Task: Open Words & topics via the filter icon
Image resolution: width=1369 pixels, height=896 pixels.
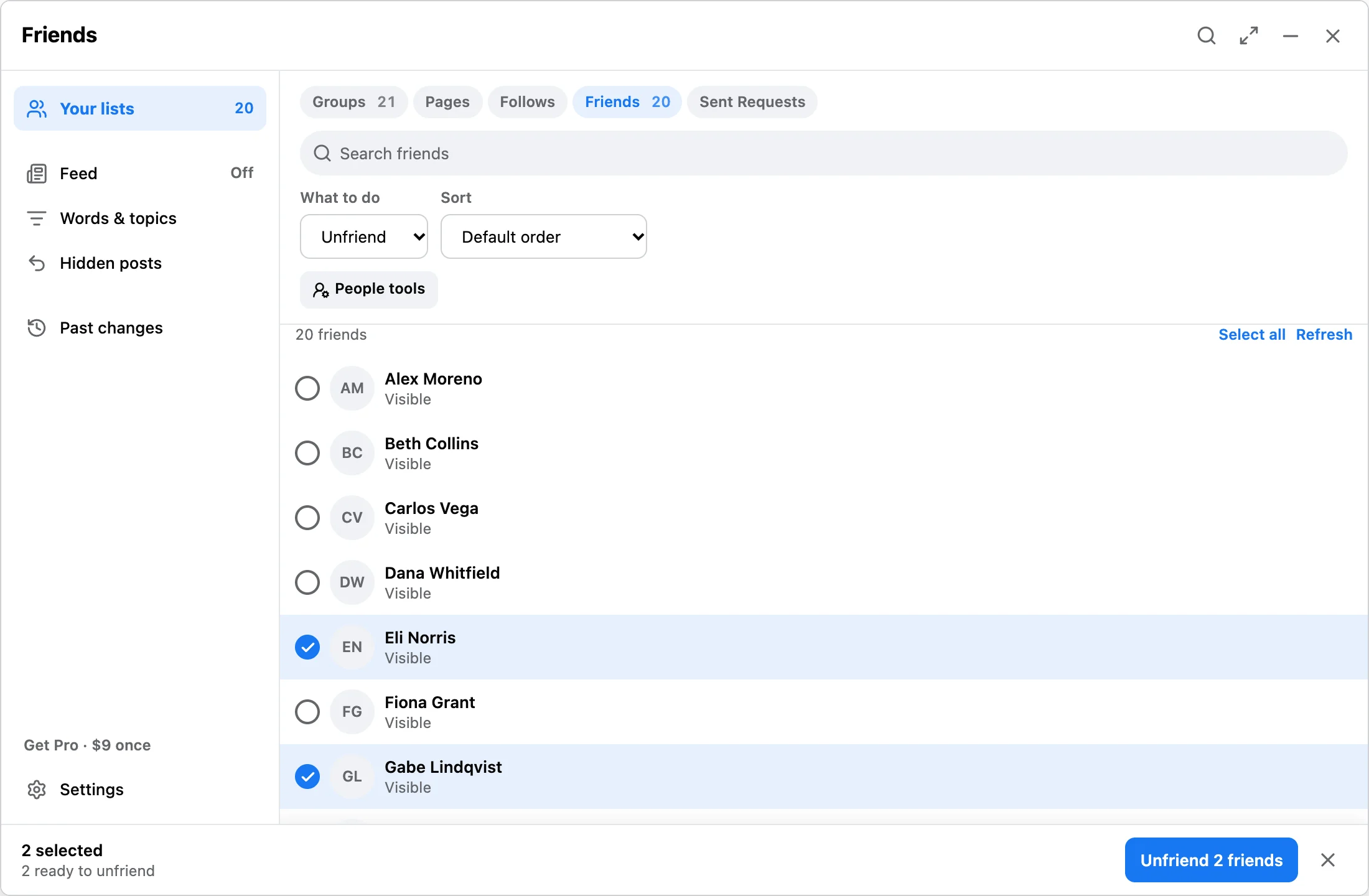Action: [x=37, y=218]
